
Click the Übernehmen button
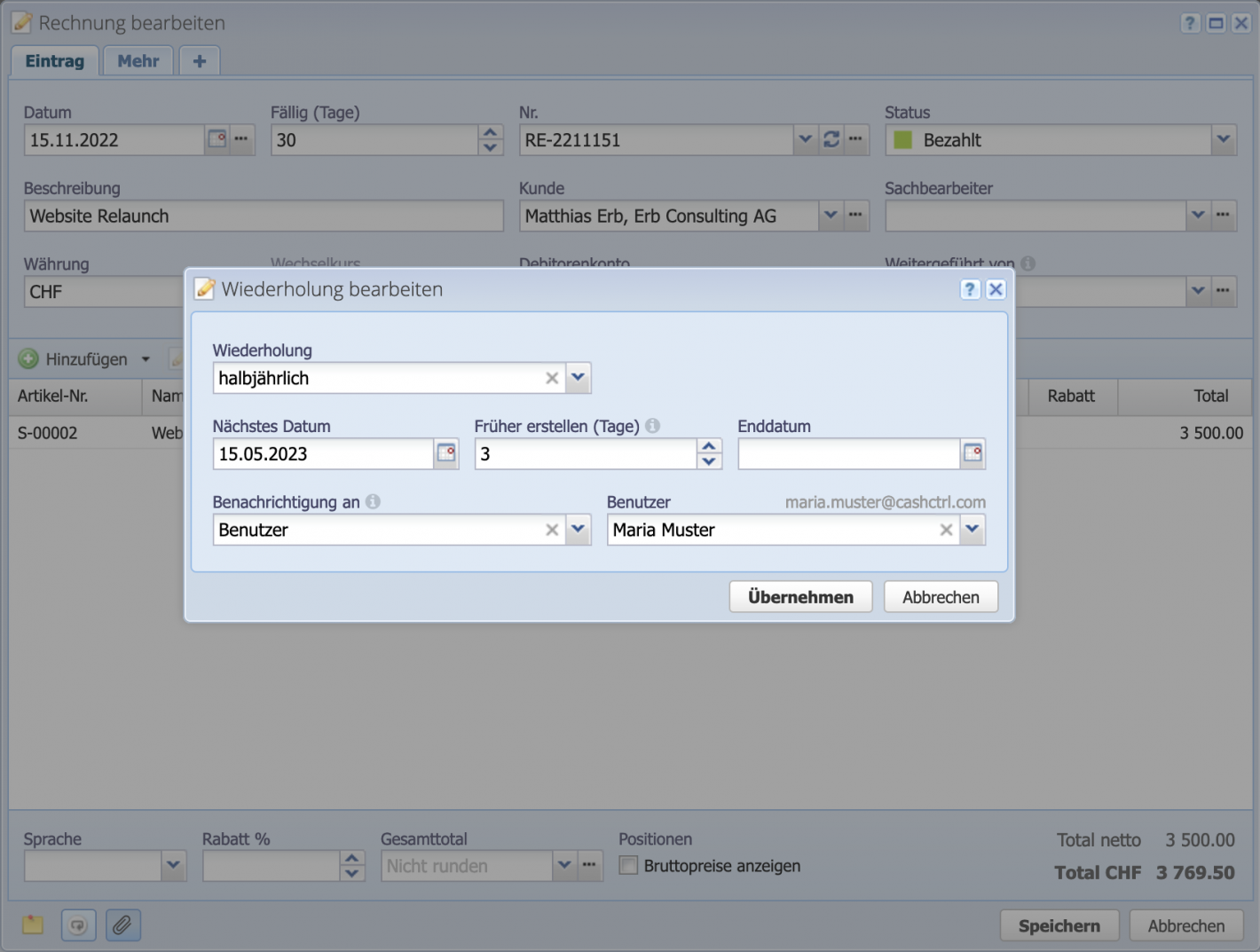pyautogui.click(x=799, y=596)
